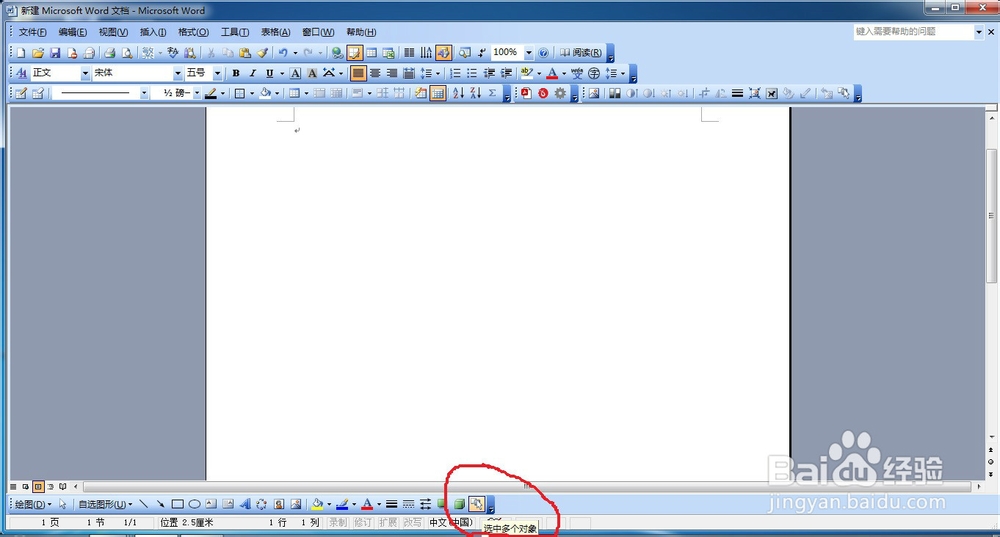Click the font color red A button
This screenshot has width=1000, height=537.
[552, 73]
